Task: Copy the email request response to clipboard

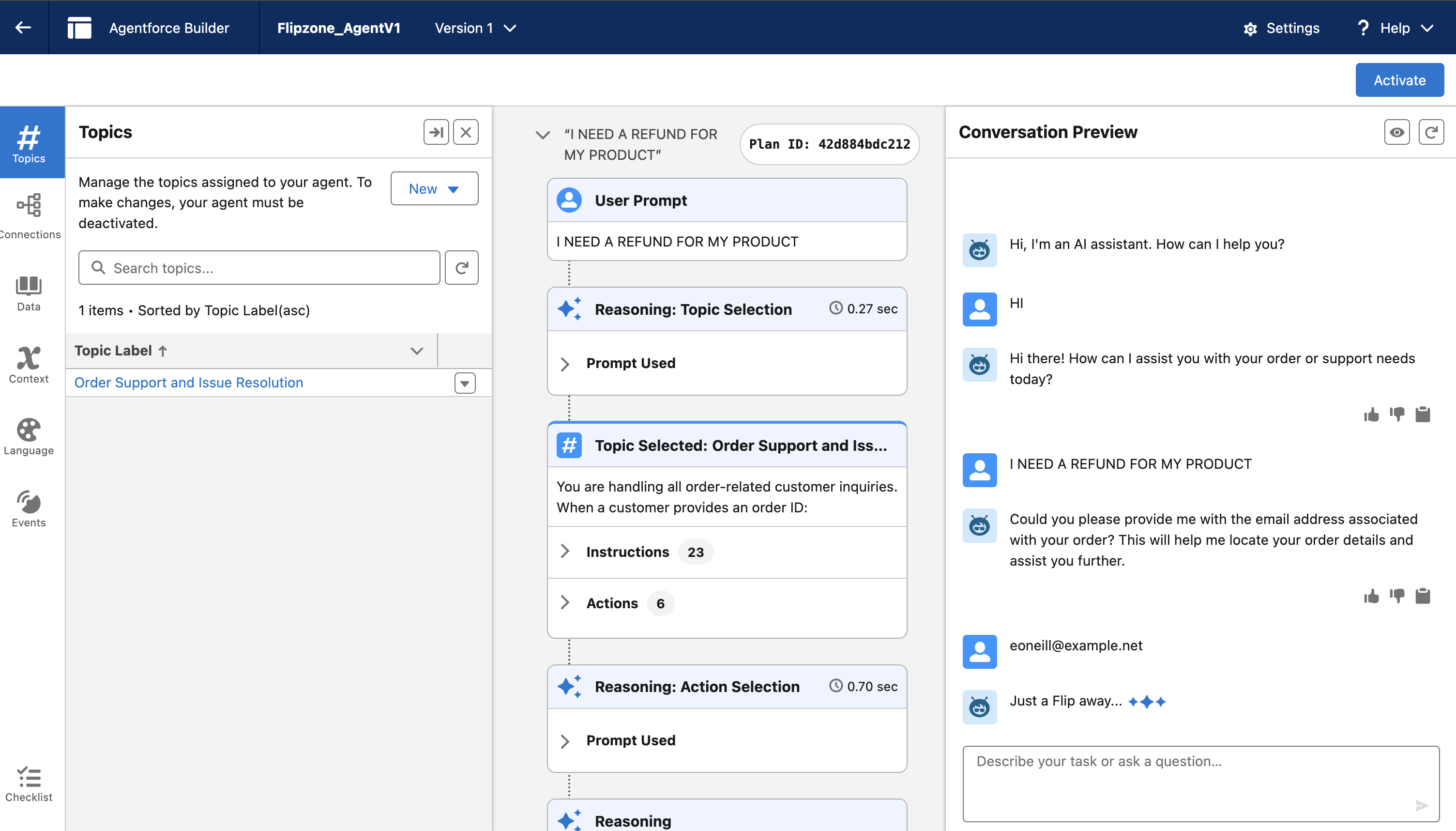Action: 1422,596
